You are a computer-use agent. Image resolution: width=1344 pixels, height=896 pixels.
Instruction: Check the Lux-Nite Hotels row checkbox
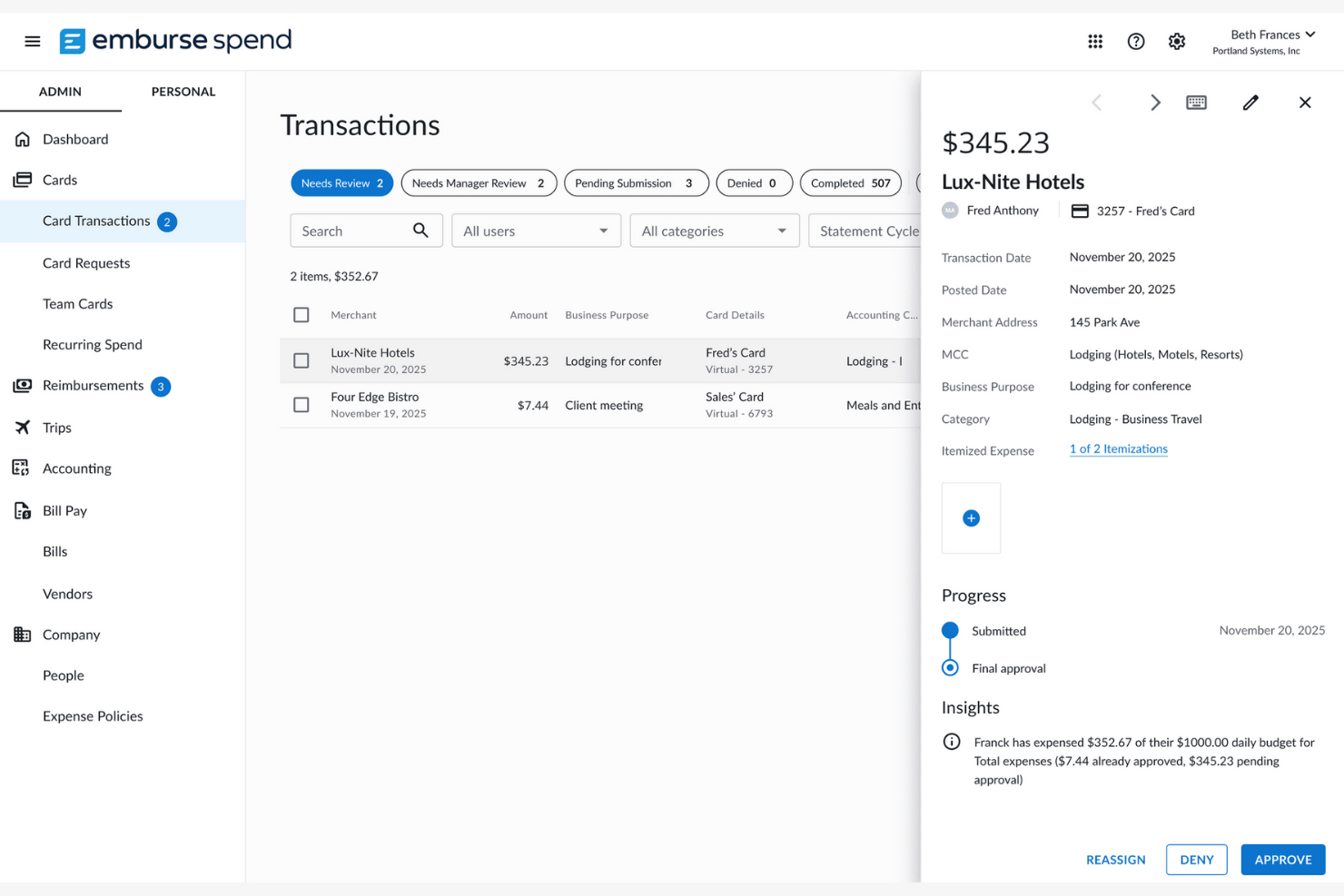tap(301, 359)
